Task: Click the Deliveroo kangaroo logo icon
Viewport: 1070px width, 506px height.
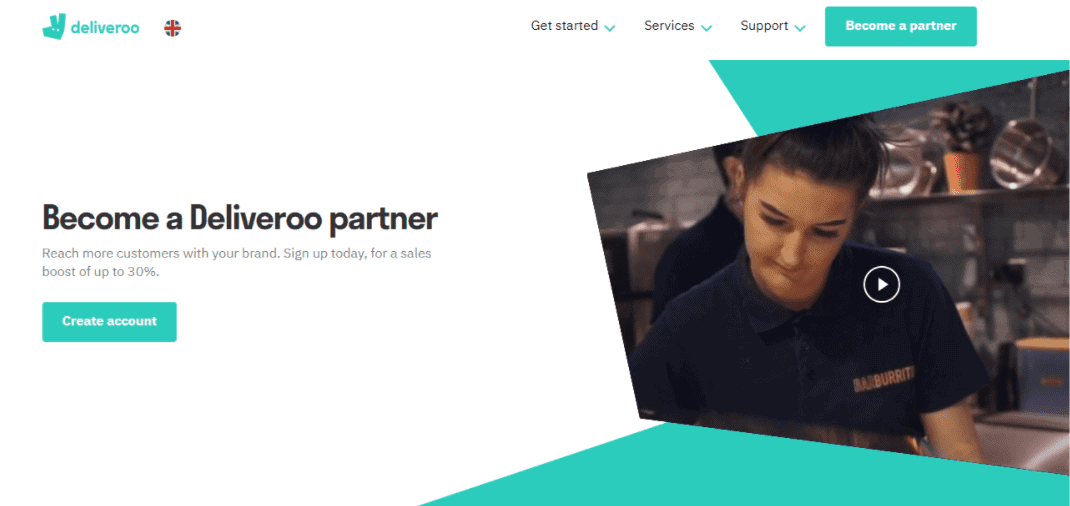Action: click(x=53, y=27)
